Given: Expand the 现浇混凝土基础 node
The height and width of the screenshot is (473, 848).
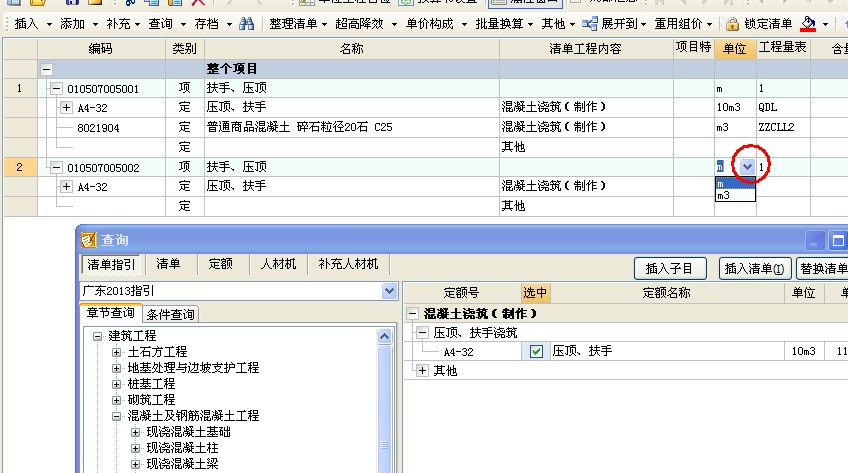Looking at the screenshot, I should point(135,432).
